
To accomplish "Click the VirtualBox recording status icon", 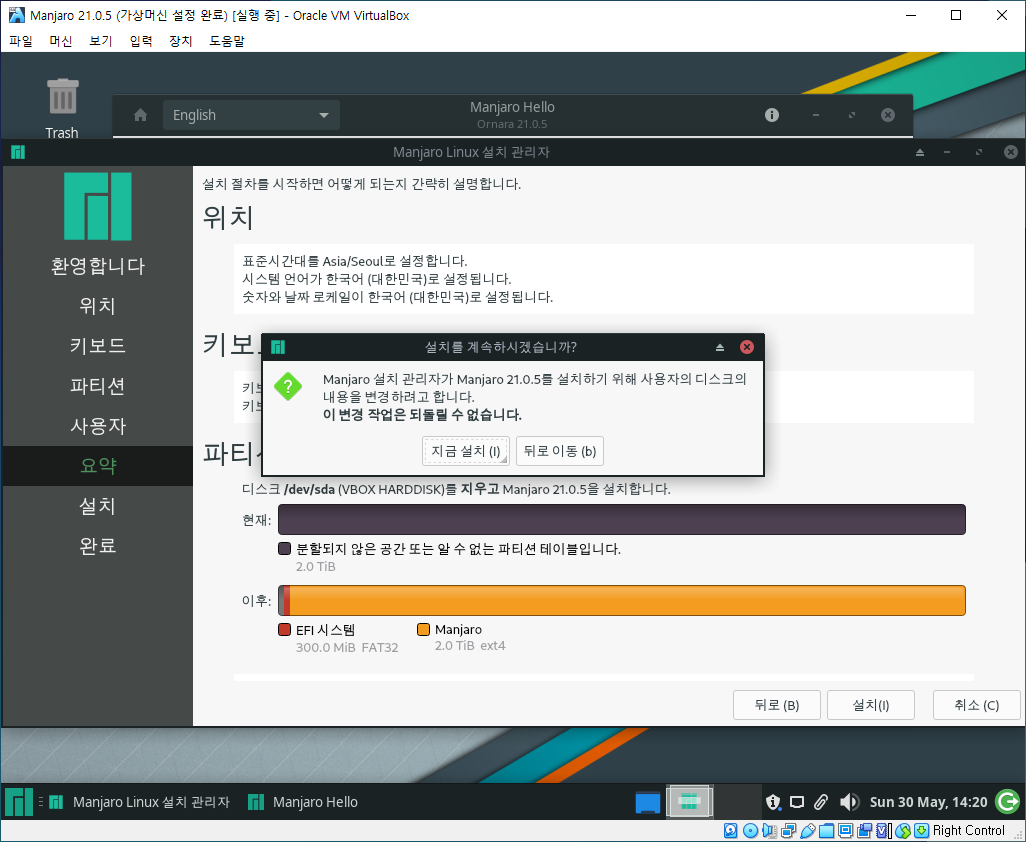I will pyautogui.click(x=864, y=831).
